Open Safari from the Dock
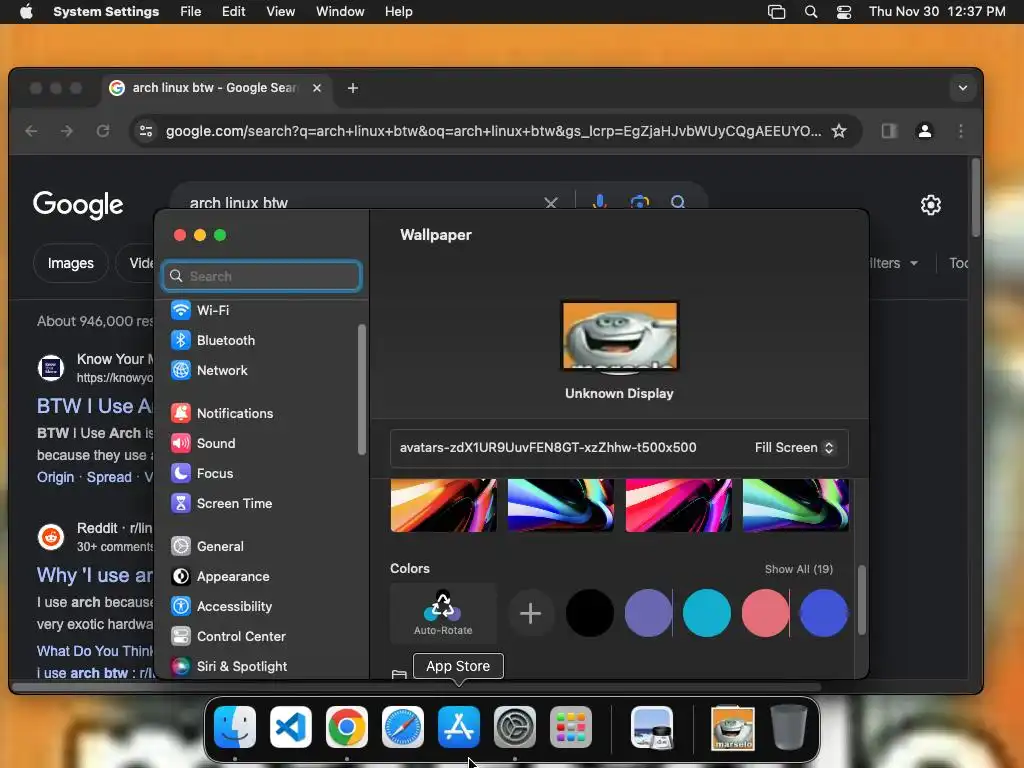The height and width of the screenshot is (768, 1024). (x=403, y=727)
